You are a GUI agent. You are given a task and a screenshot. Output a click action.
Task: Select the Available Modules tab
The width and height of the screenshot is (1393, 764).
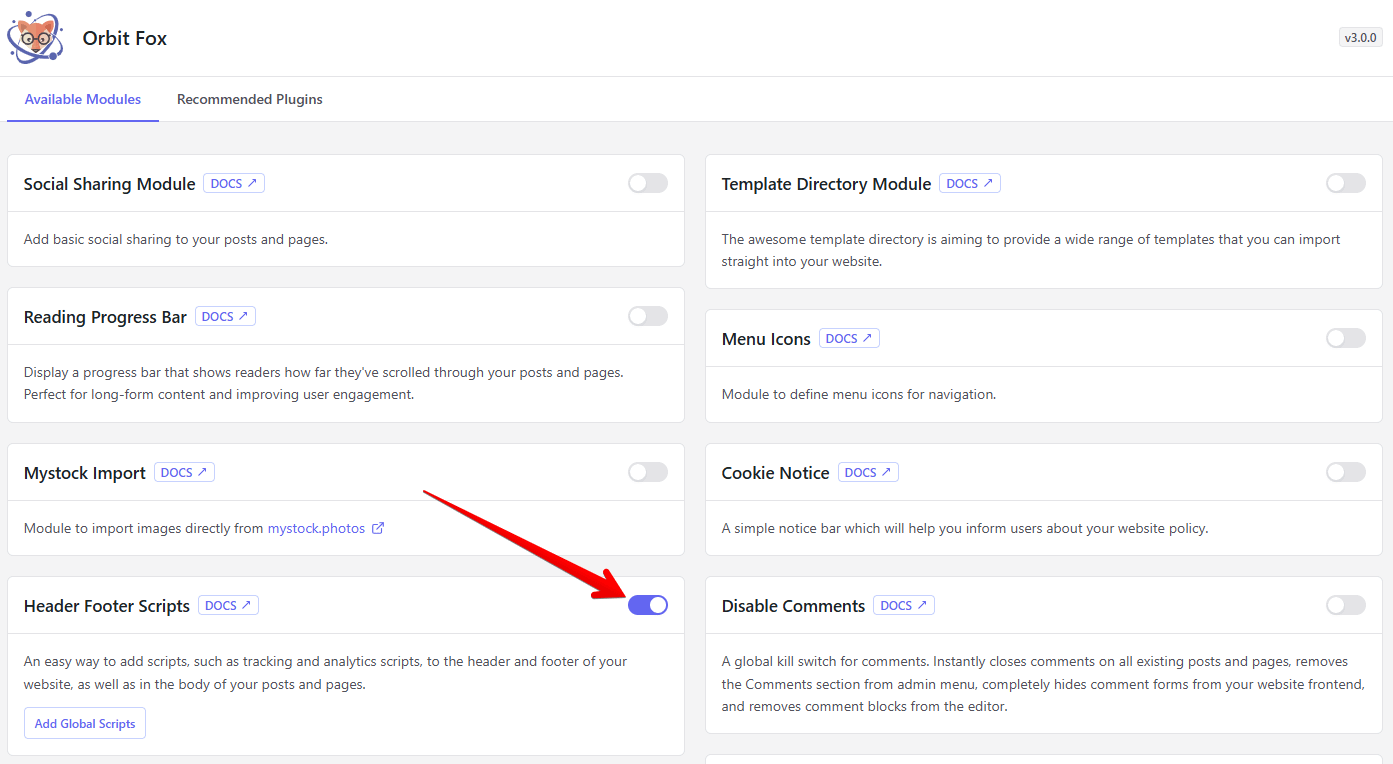coord(83,100)
